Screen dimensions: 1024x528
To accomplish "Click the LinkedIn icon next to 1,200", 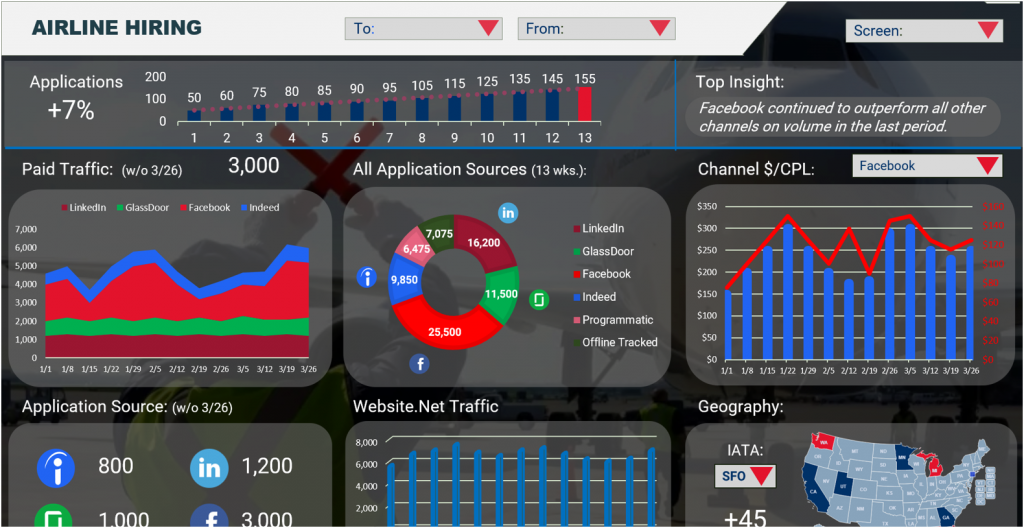I will [x=209, y=467].
